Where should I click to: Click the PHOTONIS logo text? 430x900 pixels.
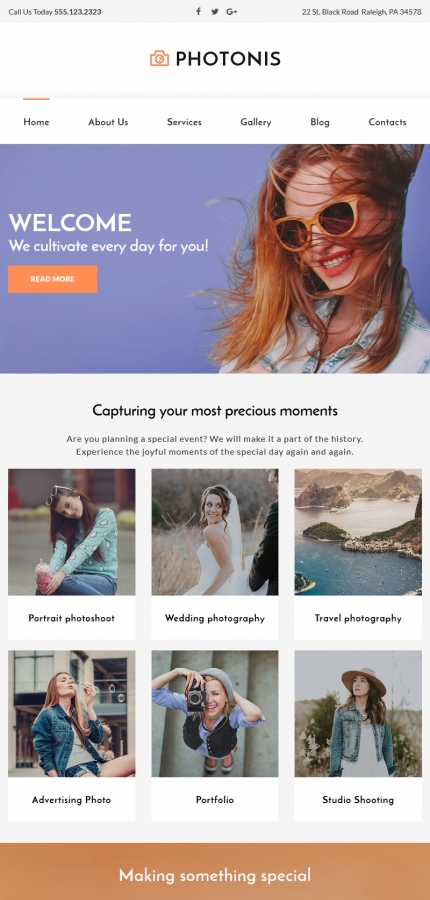pos(228,59)
